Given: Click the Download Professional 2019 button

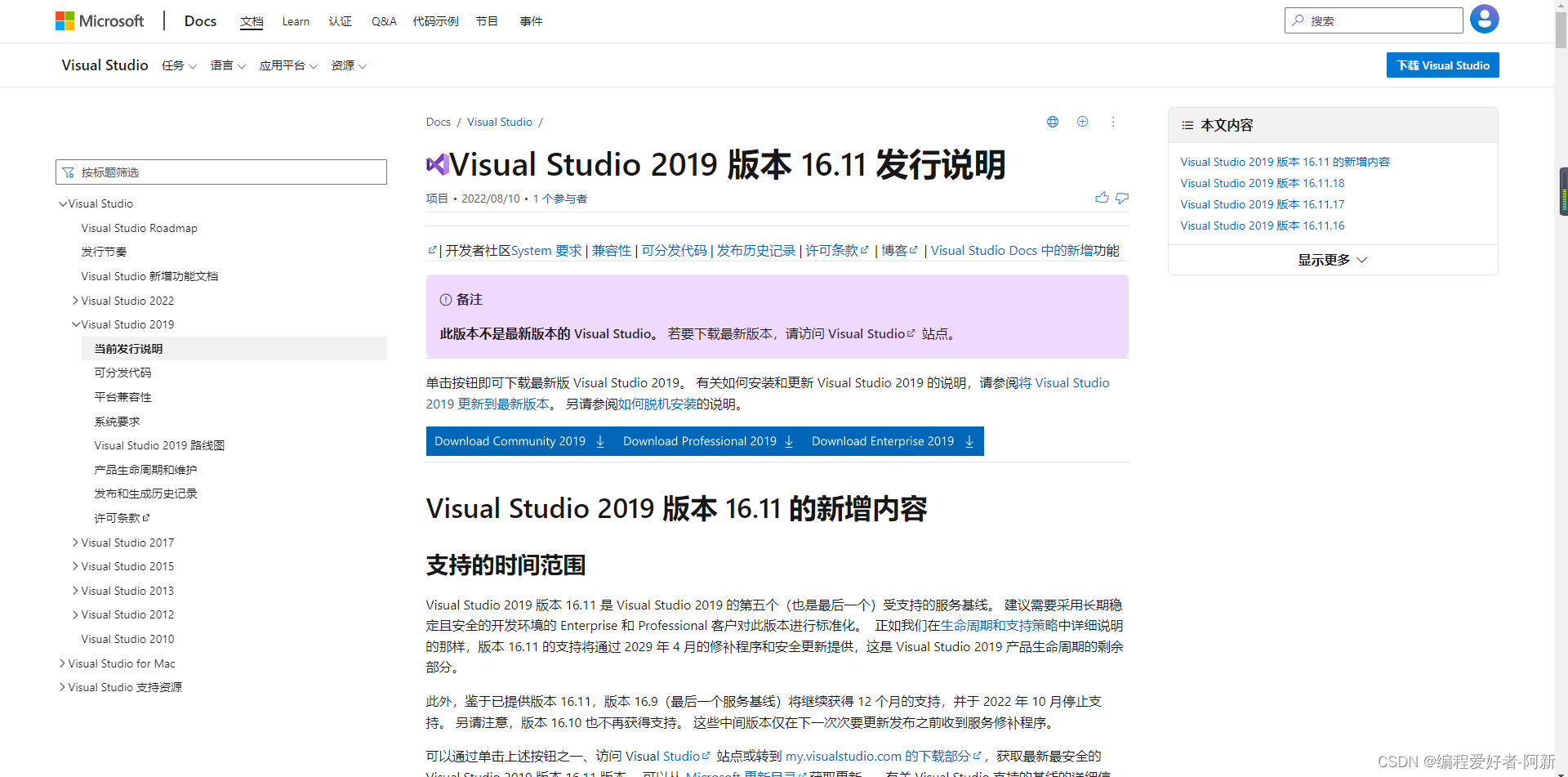Looking at the screenshot, I should click(x=709, y=441).
